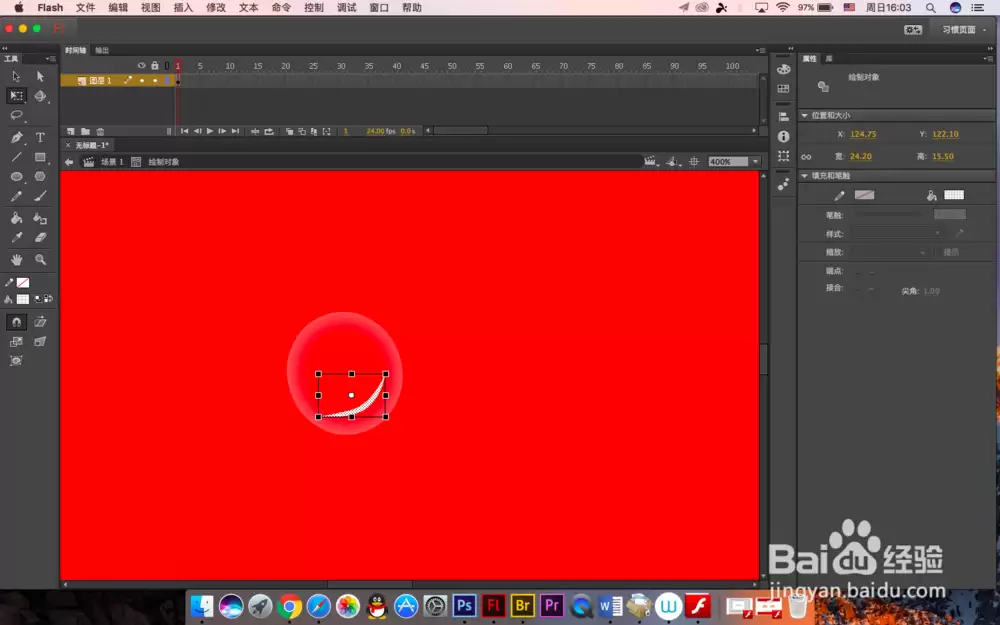The image size is (1000, 625).
Task: Choose the Lasso tool
Action: 17,115
